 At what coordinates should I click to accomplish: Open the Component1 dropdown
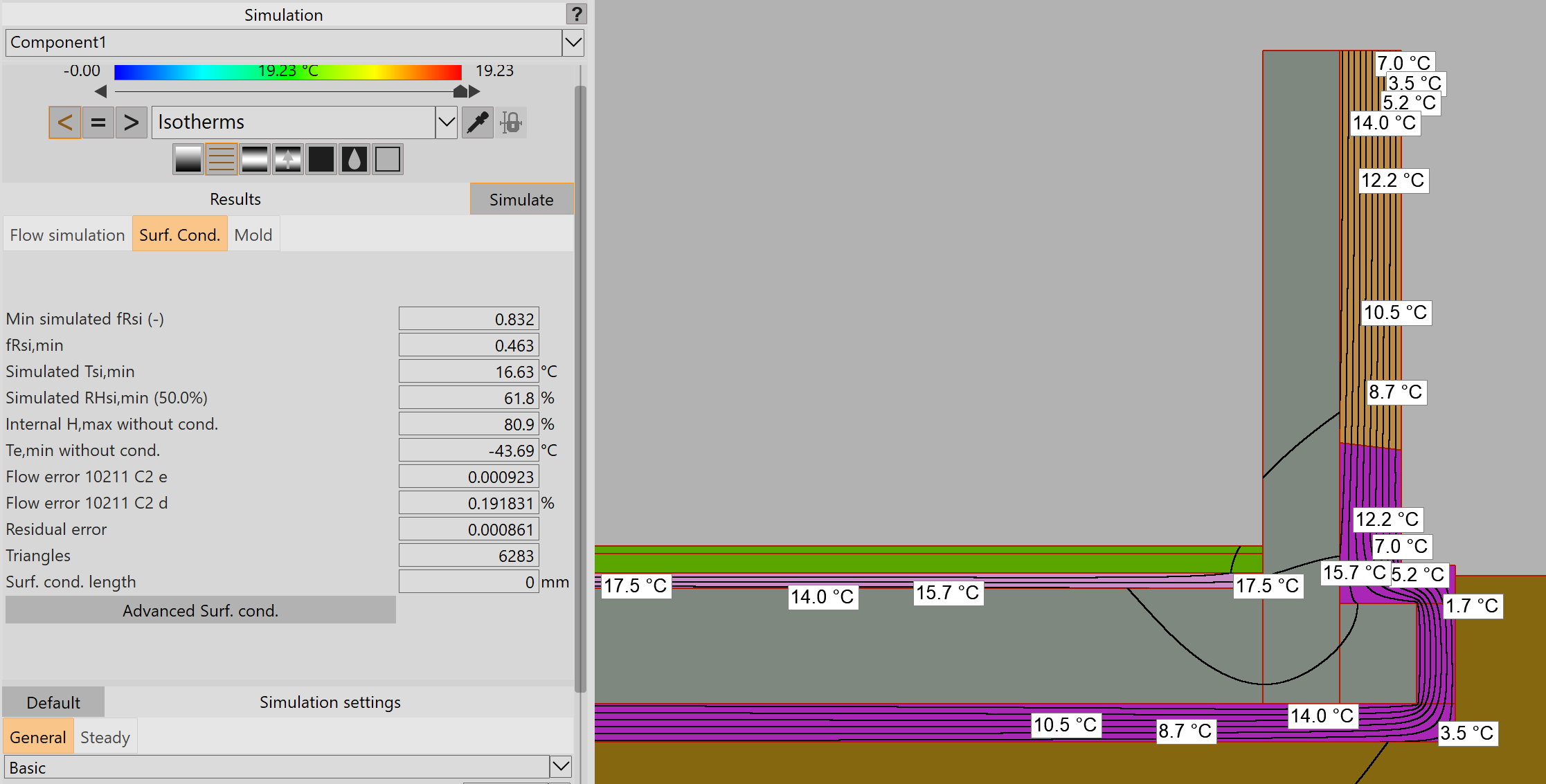572,42
